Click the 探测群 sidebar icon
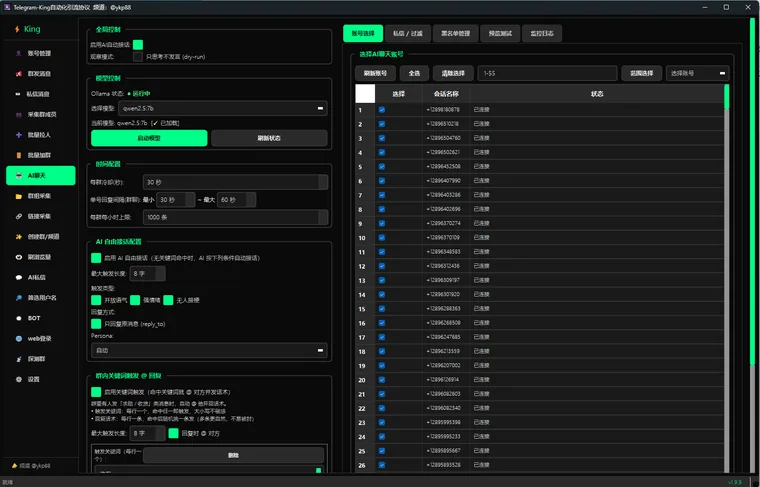 [x=18, y=359]
